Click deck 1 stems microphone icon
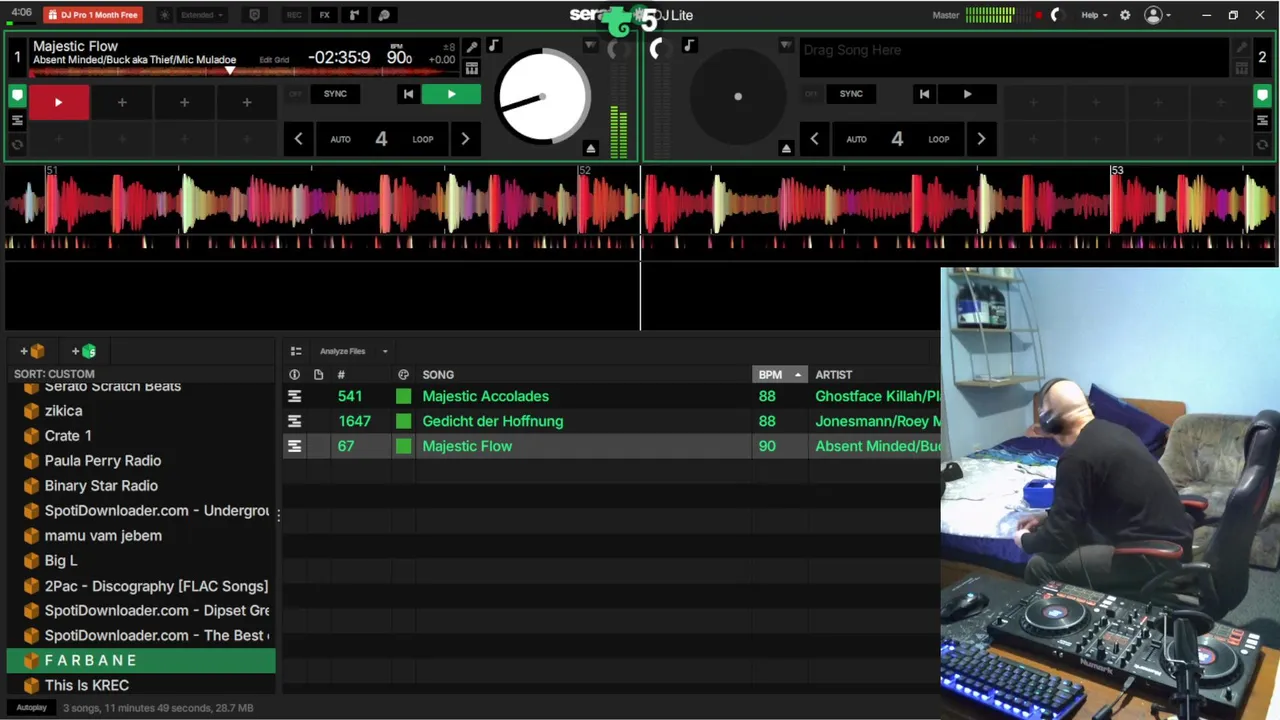 click(472, 47)
